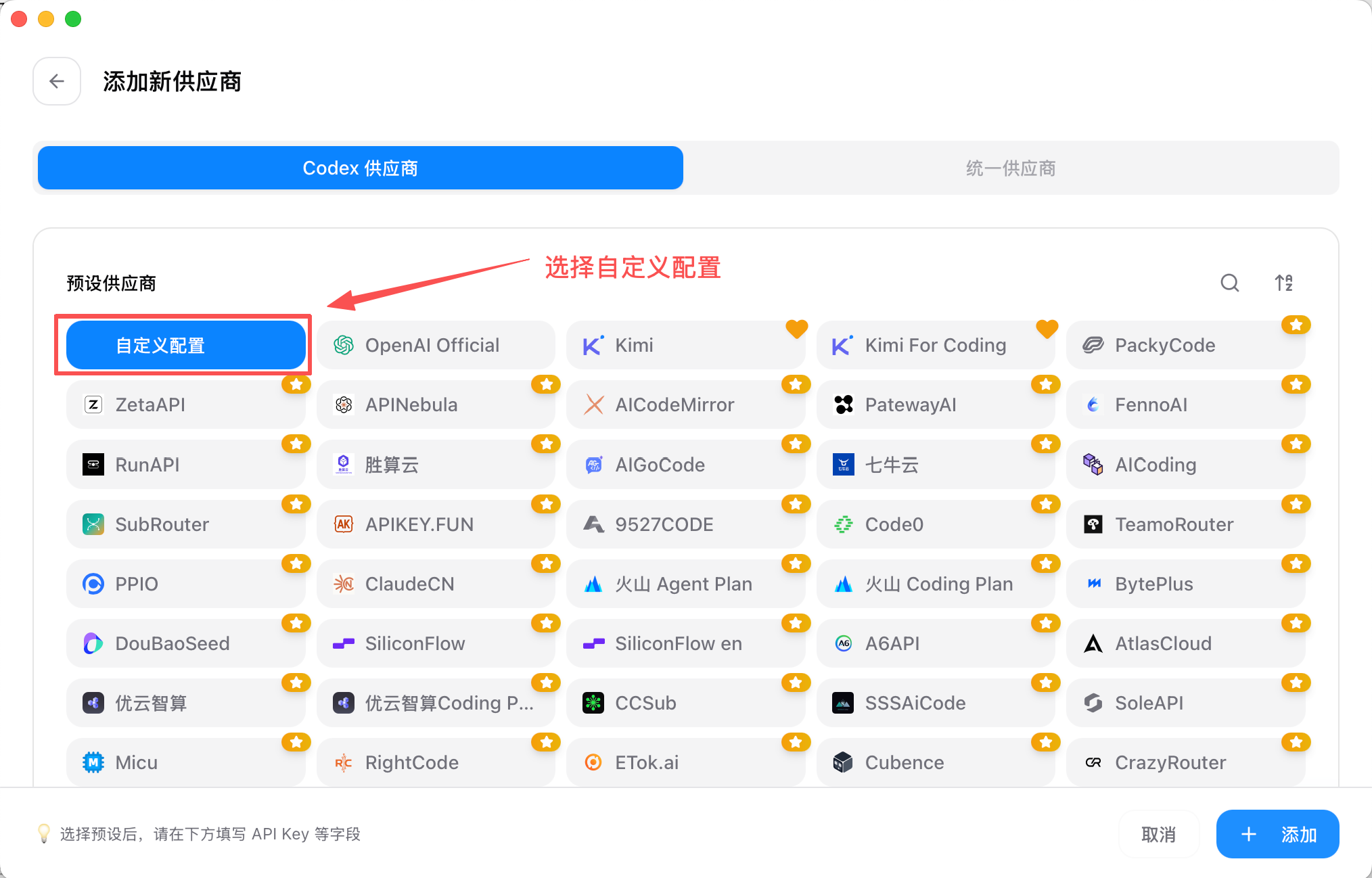Click the 9527CODE logo icon
This screenshot has height=878, width=1372.
(593, 524)
